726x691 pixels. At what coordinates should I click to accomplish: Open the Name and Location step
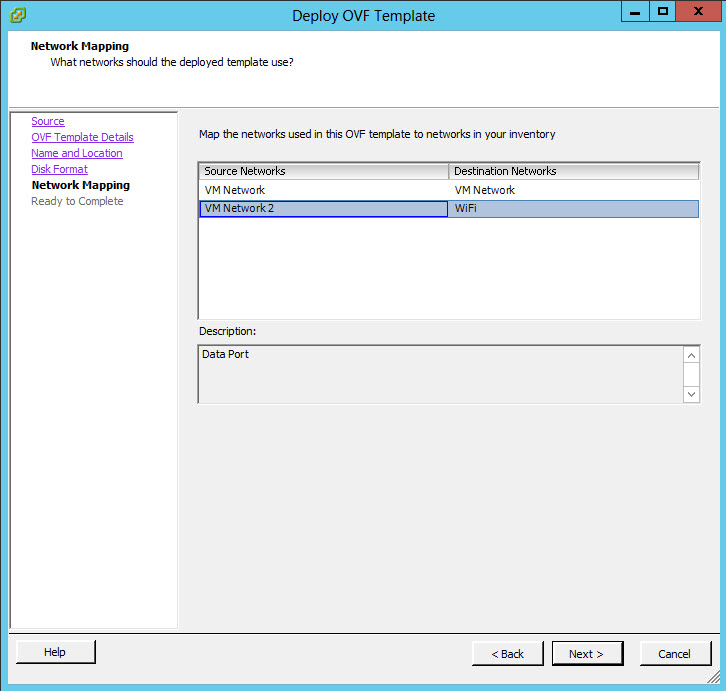pos(77,153)
